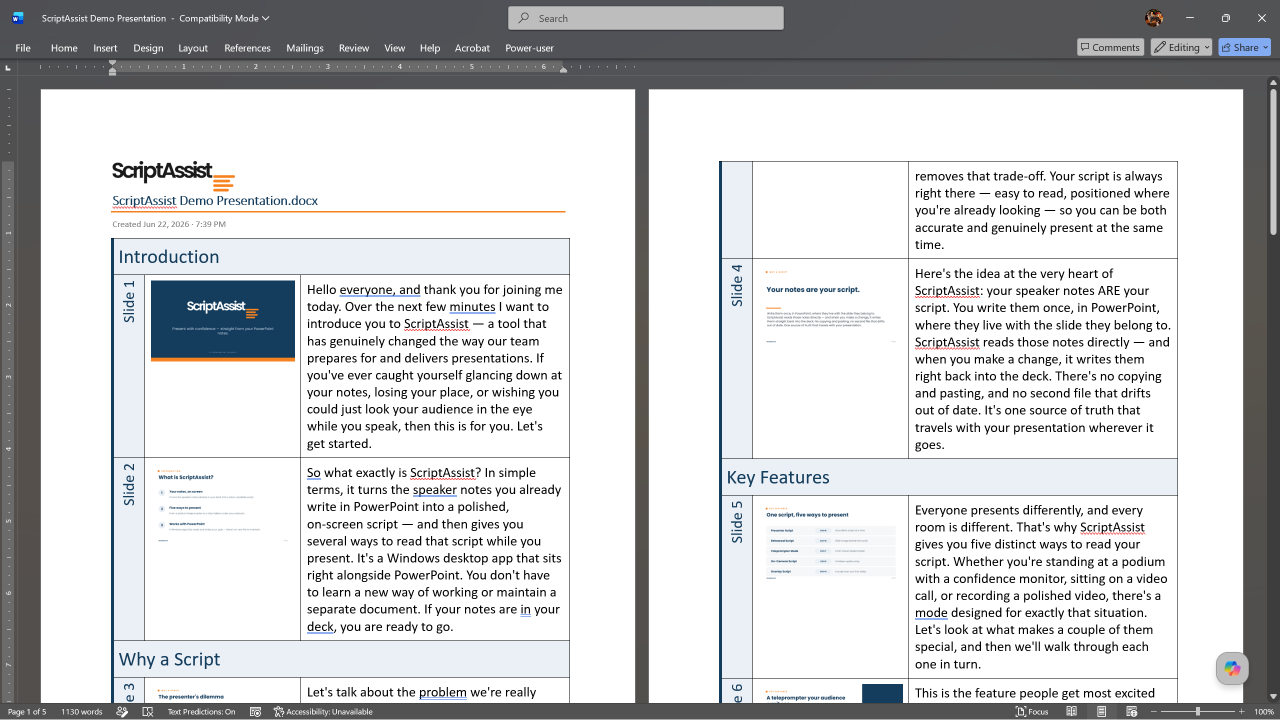Screen dimensions: 1280x720
Task: Click the Slide 1 rotated label
Action: click(x=129, y=301)
